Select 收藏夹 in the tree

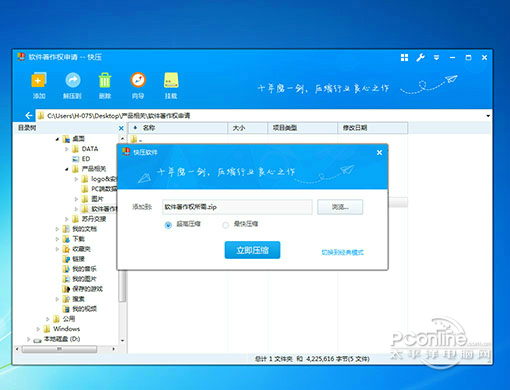click(x=82, y=249)
